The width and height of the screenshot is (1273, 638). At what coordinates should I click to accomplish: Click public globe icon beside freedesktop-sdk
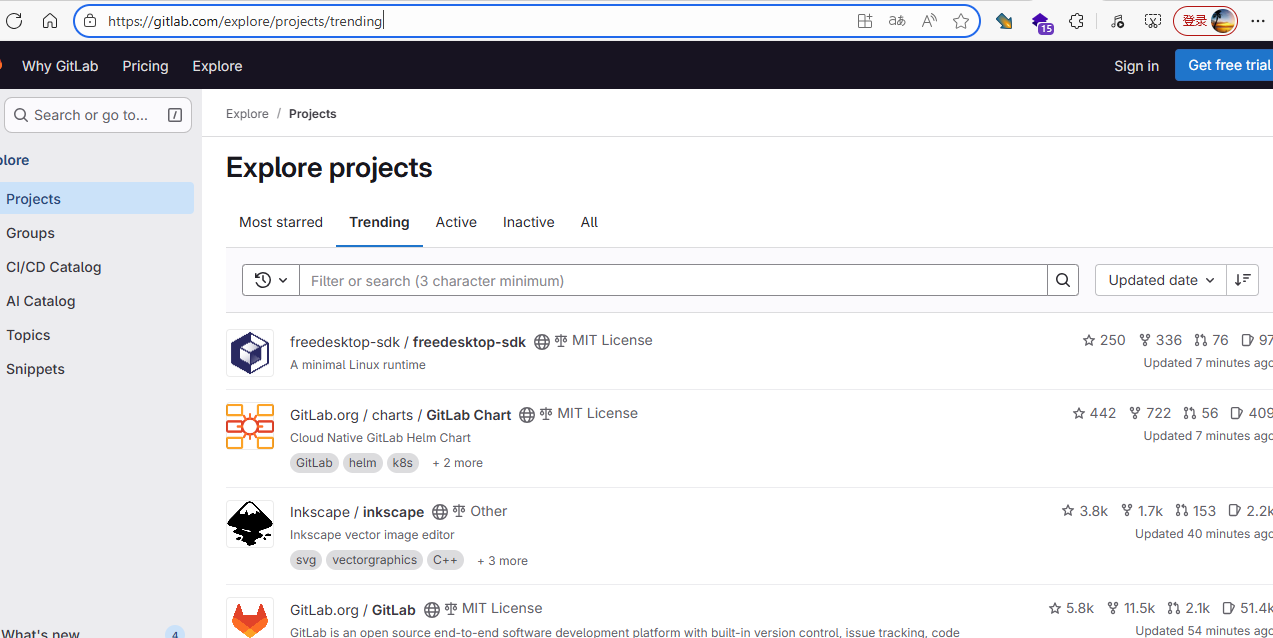pos(542,342)
